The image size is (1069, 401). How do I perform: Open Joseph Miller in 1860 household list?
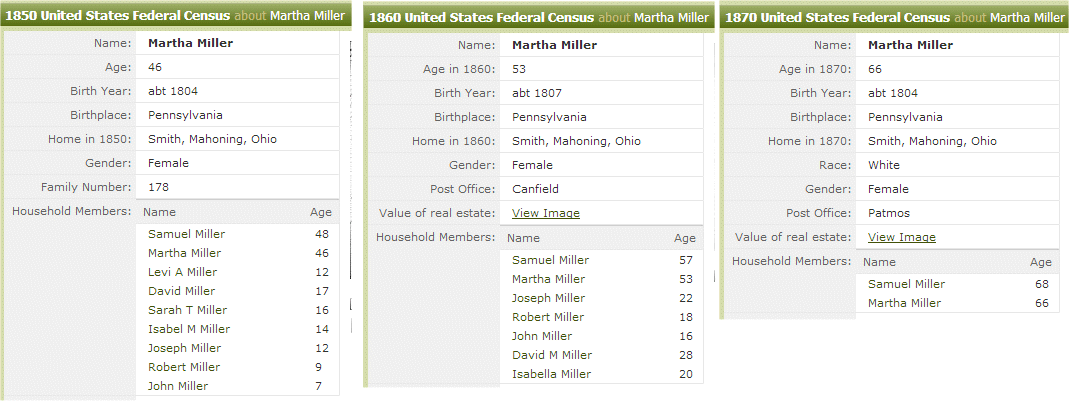pos(548,298)
